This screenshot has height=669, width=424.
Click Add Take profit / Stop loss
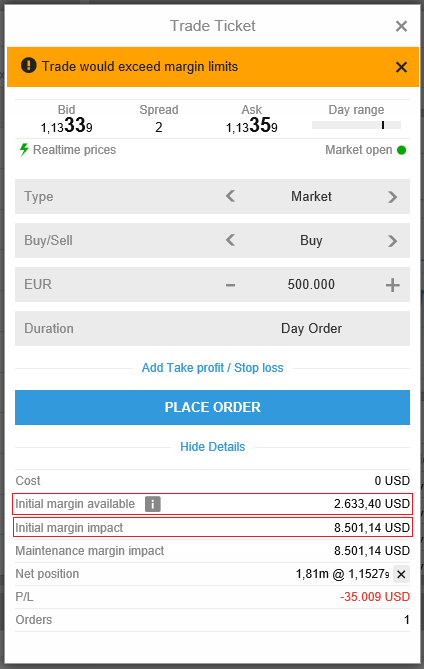(212, 368)
